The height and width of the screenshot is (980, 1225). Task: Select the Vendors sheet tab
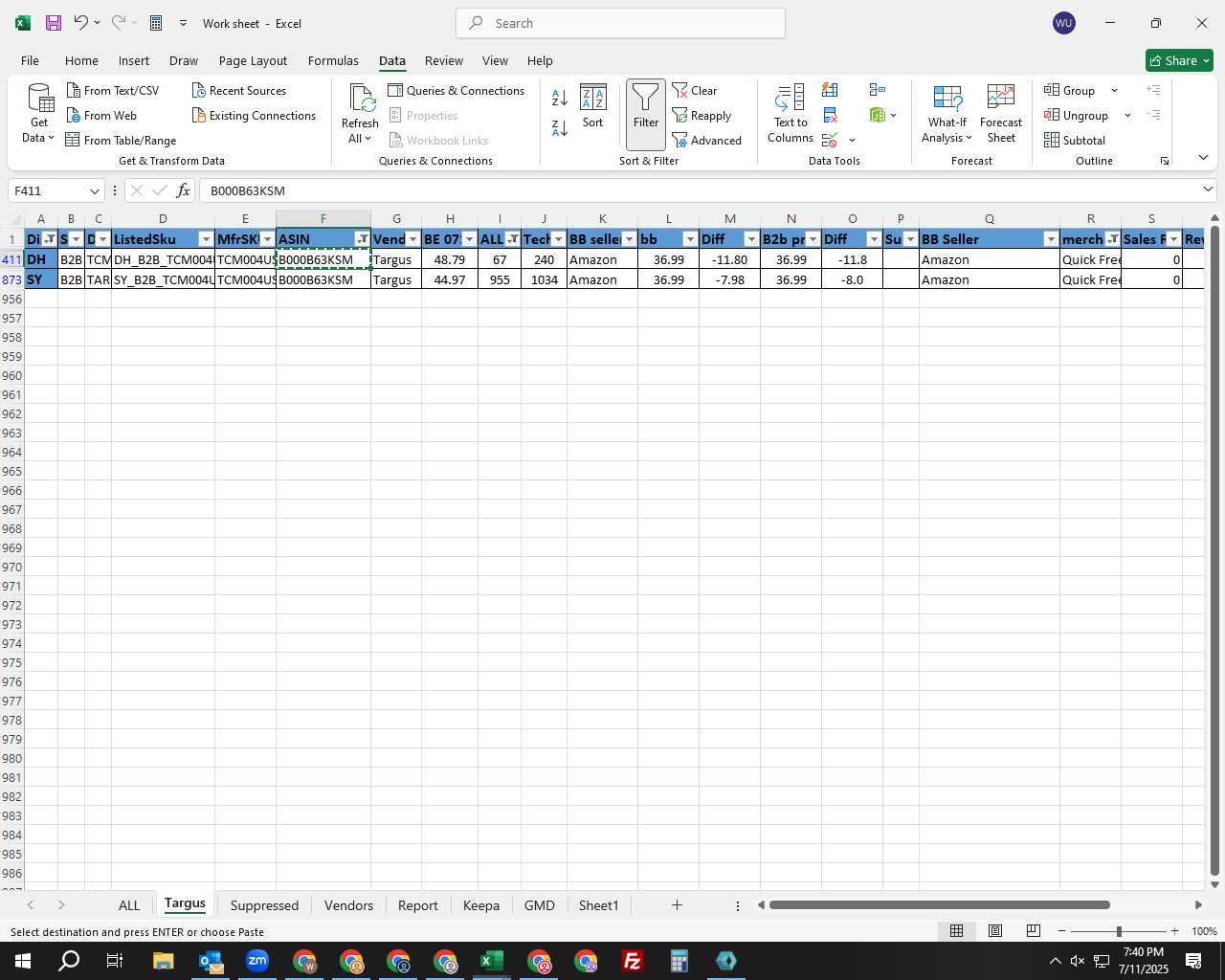pyautogui.click(x=348, y=905)
